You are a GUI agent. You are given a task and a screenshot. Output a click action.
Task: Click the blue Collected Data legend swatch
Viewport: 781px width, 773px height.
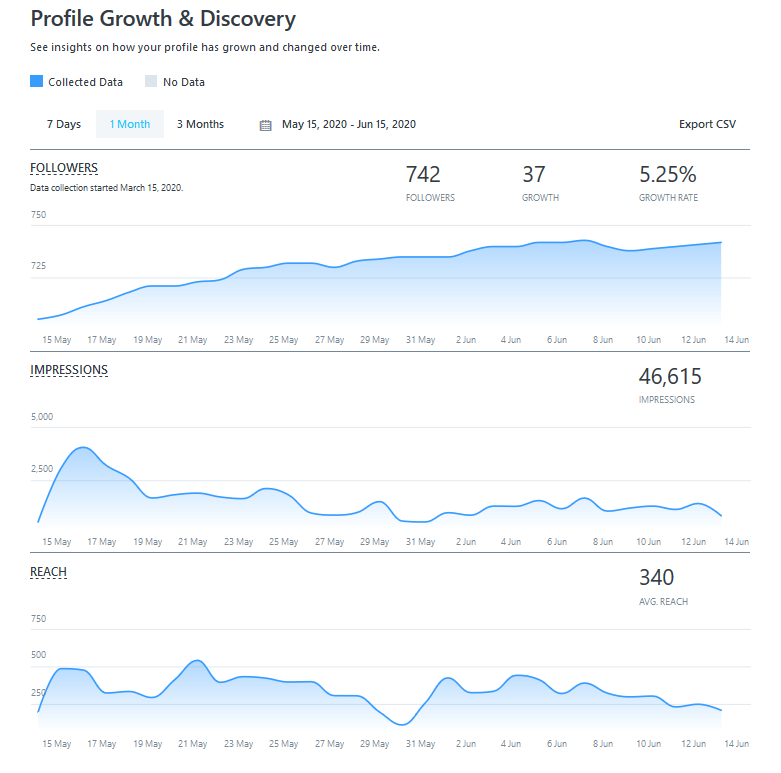[37, 82]
